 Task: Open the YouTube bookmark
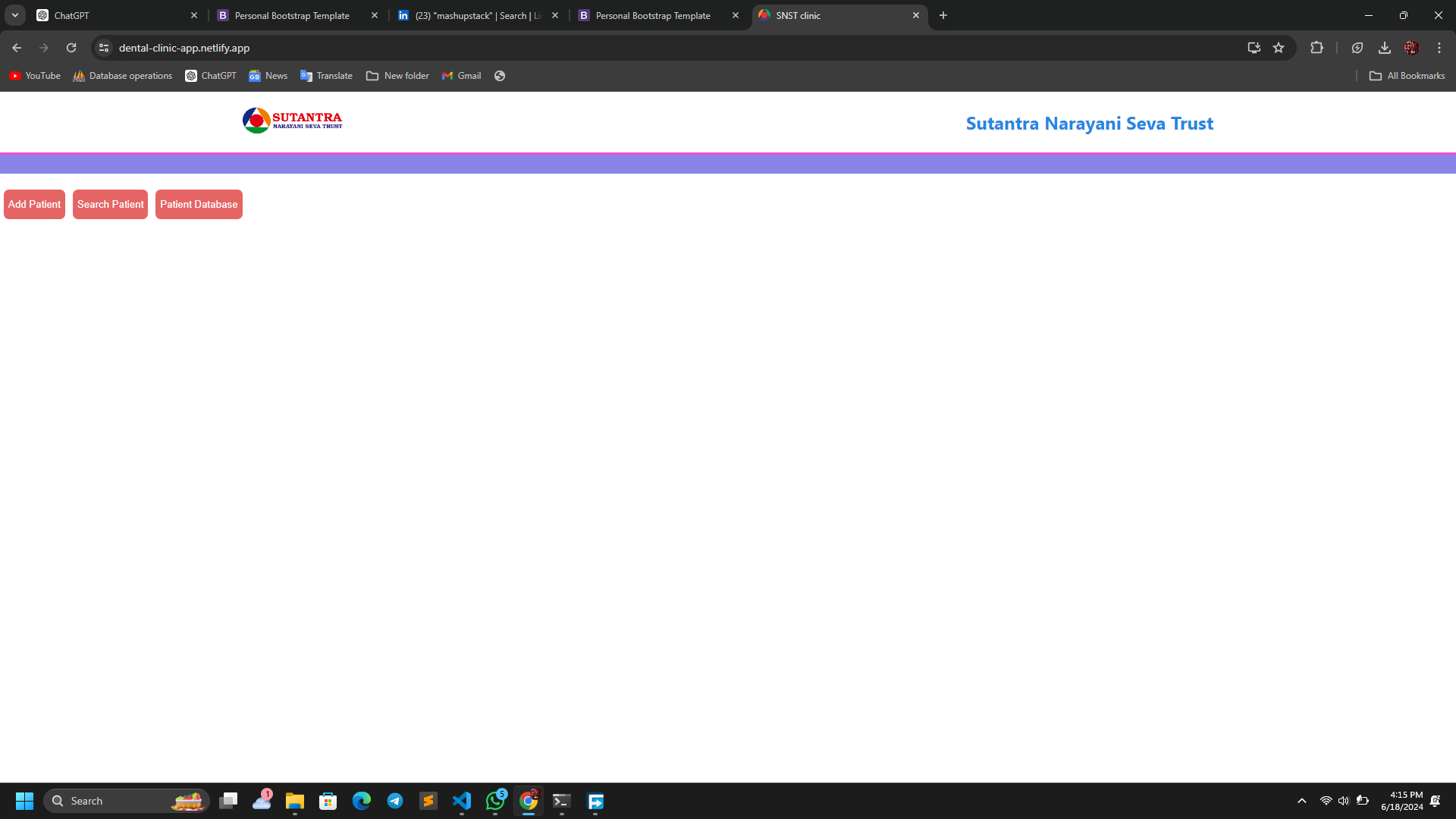click(x=34, y=76)
